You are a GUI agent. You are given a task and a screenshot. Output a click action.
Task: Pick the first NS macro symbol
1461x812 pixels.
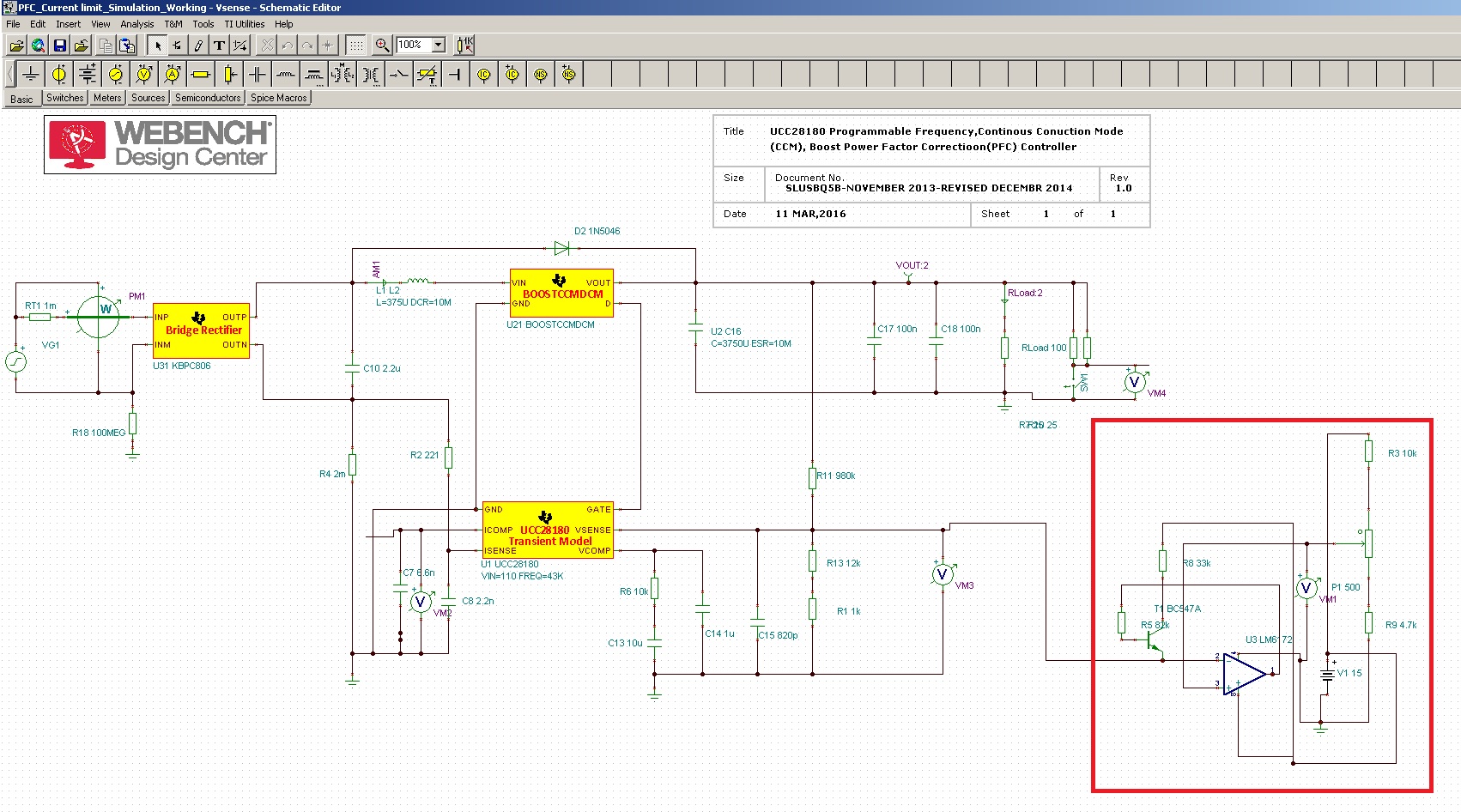541,75
